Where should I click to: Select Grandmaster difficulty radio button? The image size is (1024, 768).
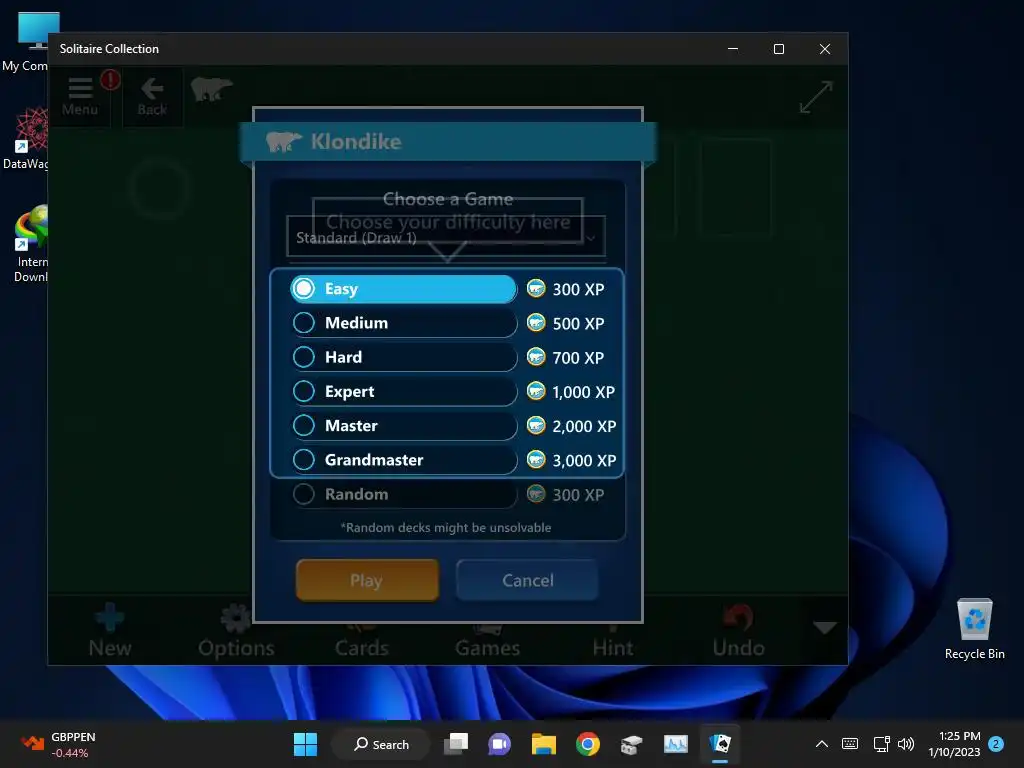point(304,459)
